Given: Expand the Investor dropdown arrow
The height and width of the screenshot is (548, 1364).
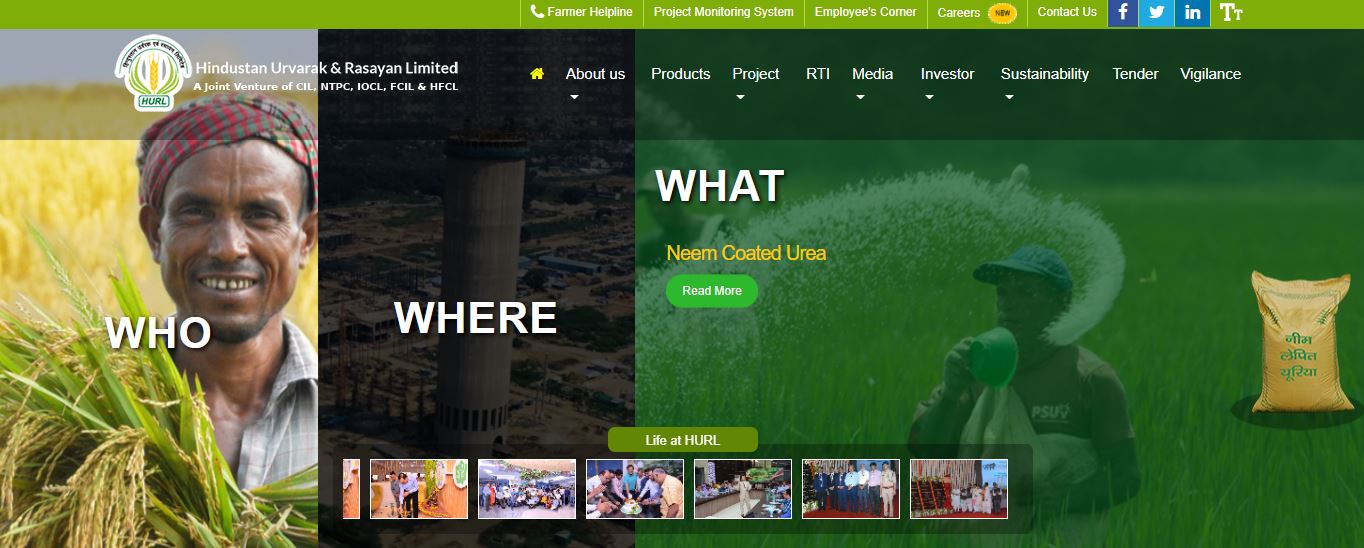Looking at the screenshot, I should pos(929,98).
